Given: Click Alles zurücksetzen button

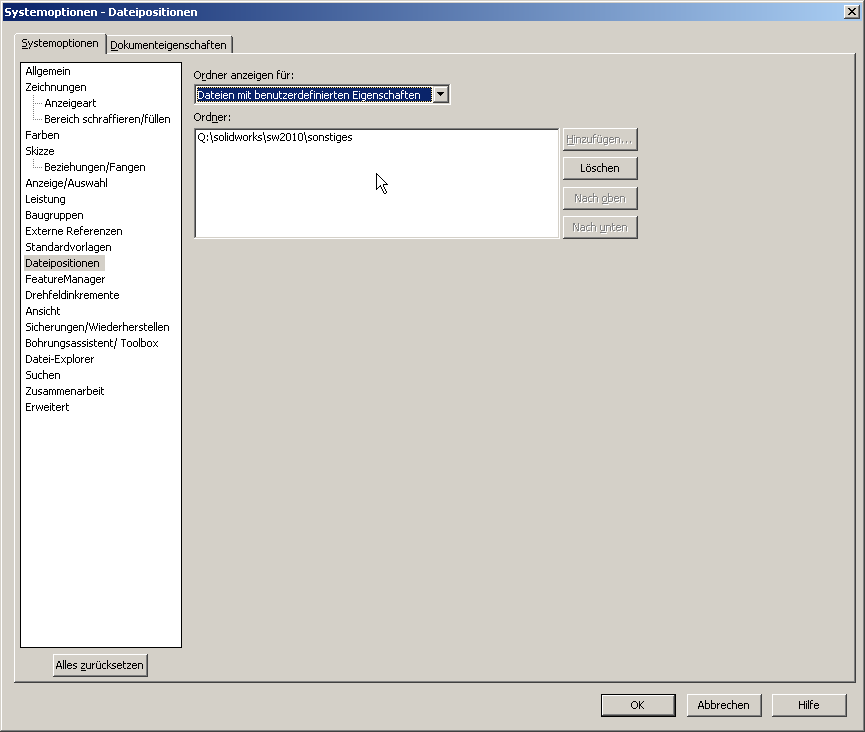Looking at the screenshot, I should pos(100,665).
